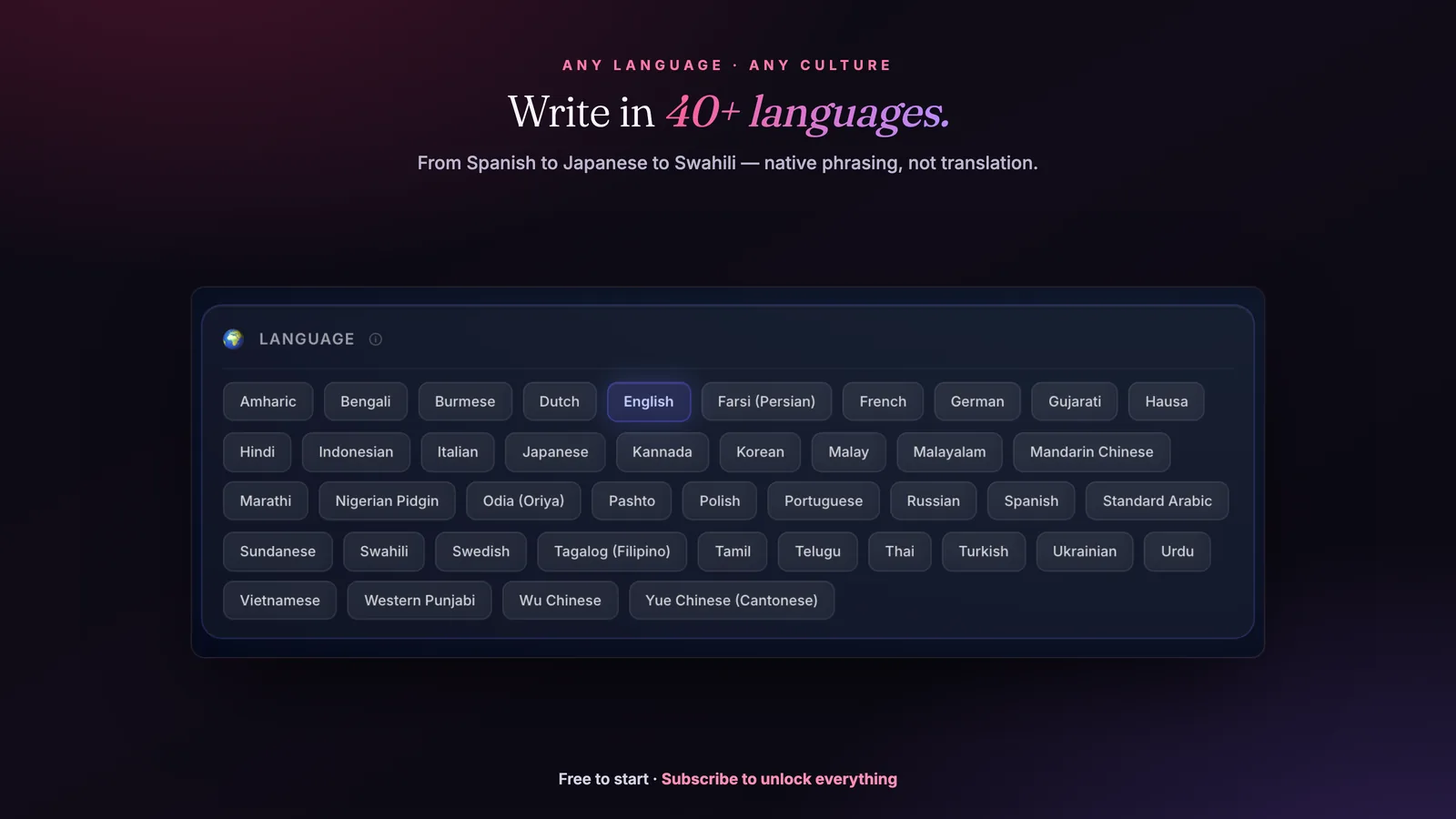Image resolution: width=1456 pixels, height=819 pixels.
Task: Choose the Pashto language
Action: point(632,500)
